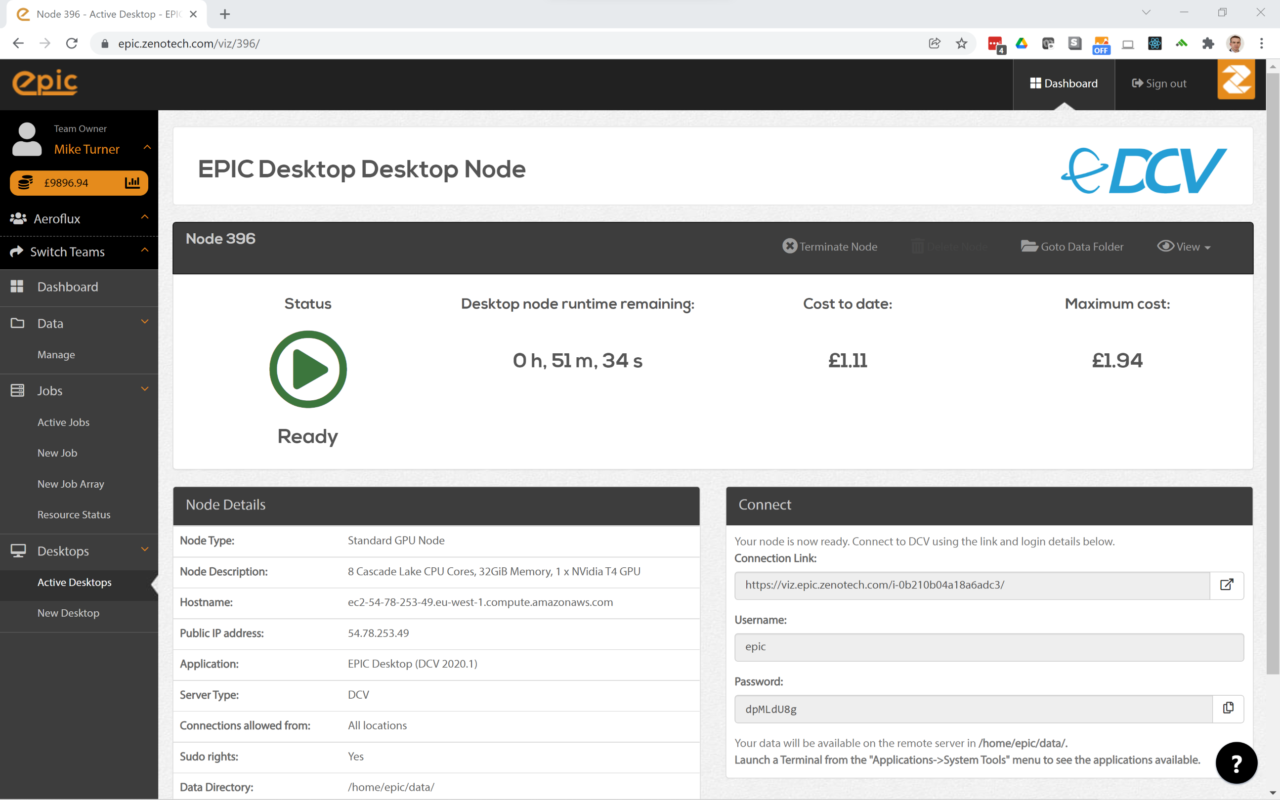Expand the Aeroflux team menu
The height and width of the screenshot is (800, 1280).
pos(145,218)
